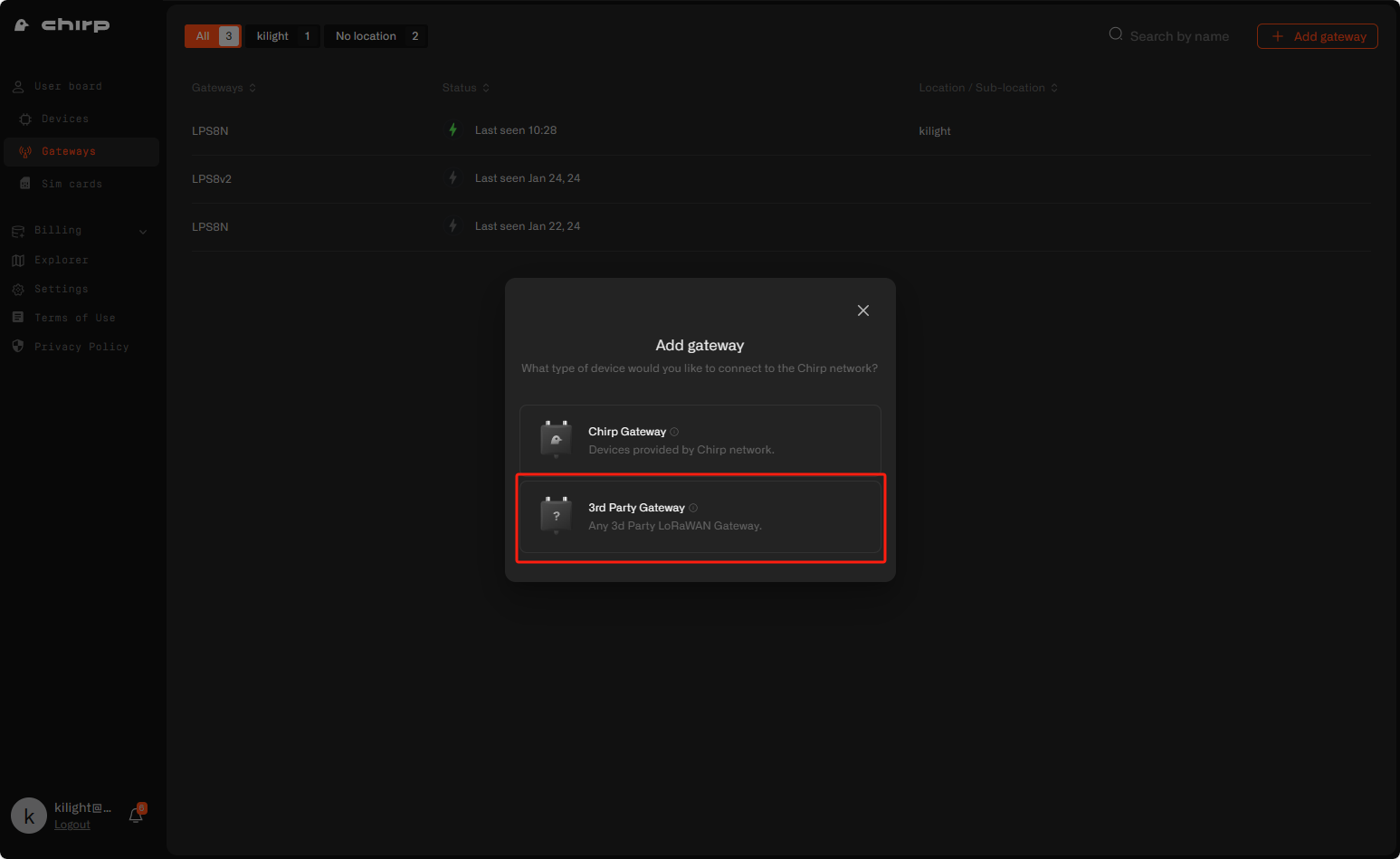Click the Logout link
Screen dimensions: 1400x859
(72, 825)
